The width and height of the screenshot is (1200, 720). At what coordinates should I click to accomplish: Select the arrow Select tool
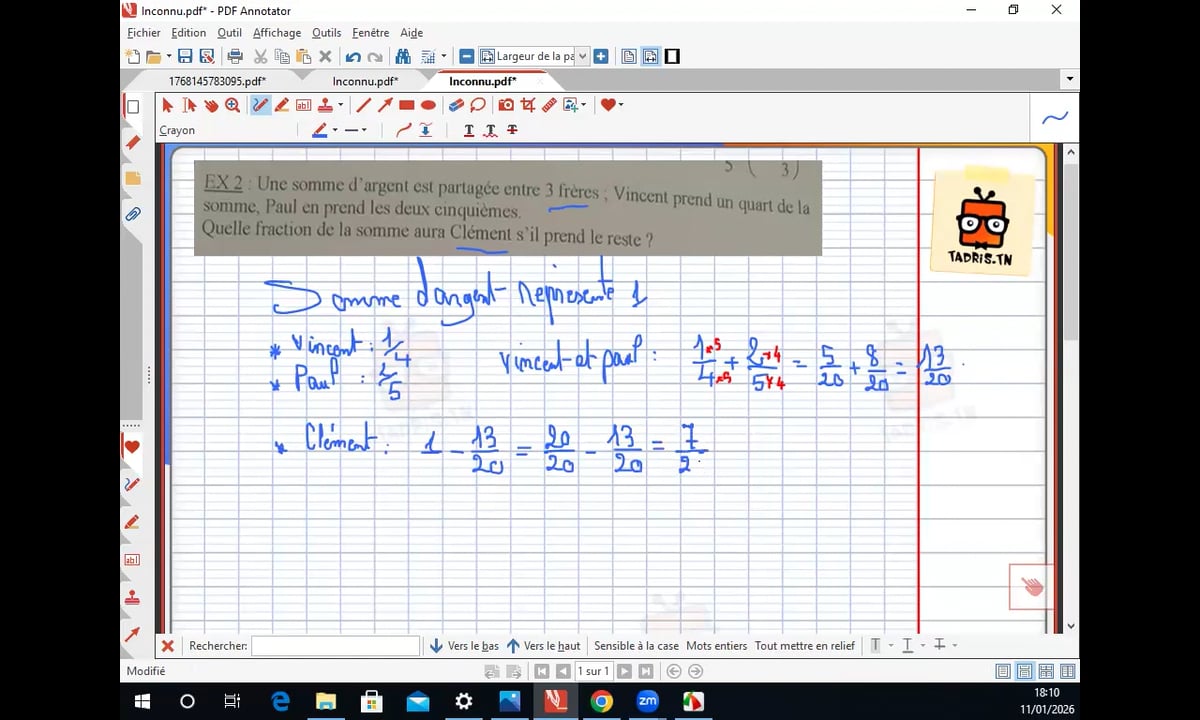pyautogui.click(x=167, y=105)
